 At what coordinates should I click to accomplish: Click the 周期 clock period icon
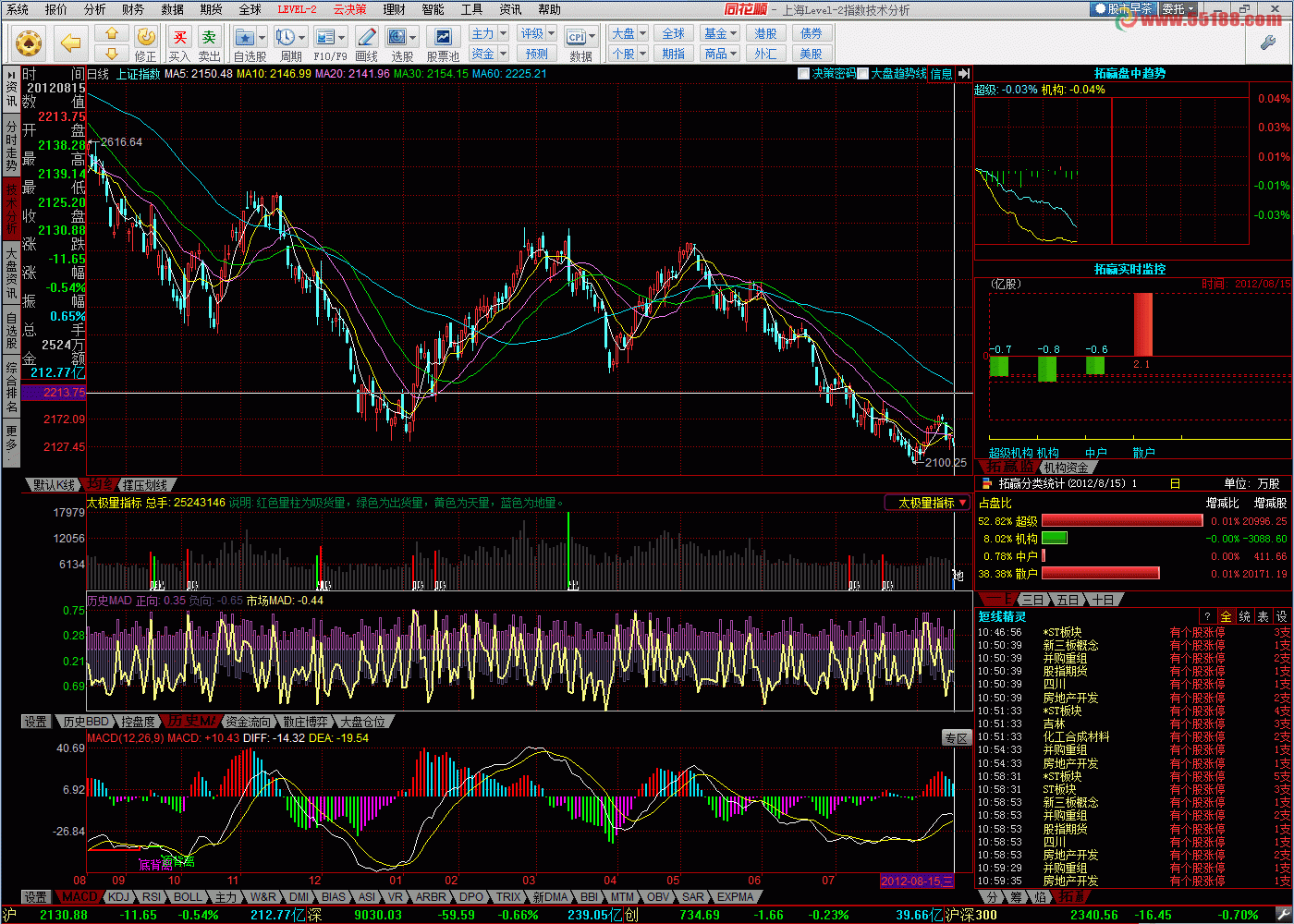pos(286,37)
